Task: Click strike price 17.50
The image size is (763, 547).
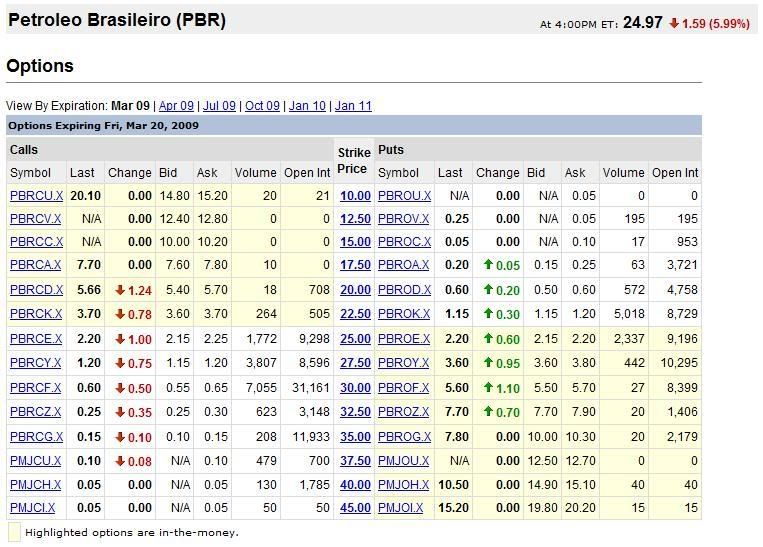Action: [355, 265]
